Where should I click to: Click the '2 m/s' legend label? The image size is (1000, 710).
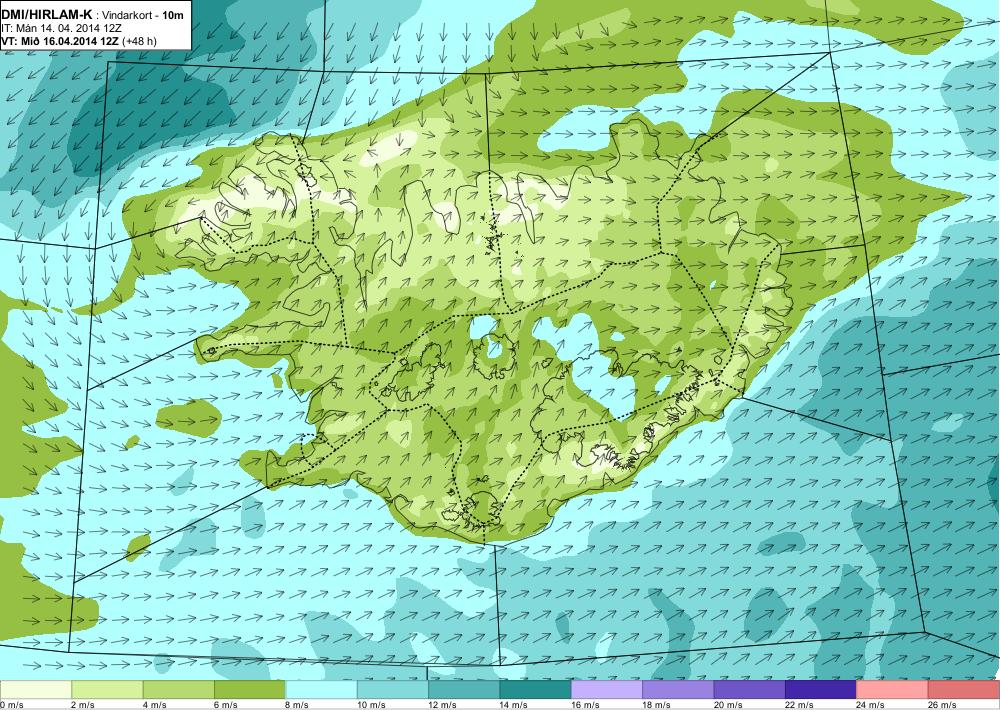click(83, 705)
